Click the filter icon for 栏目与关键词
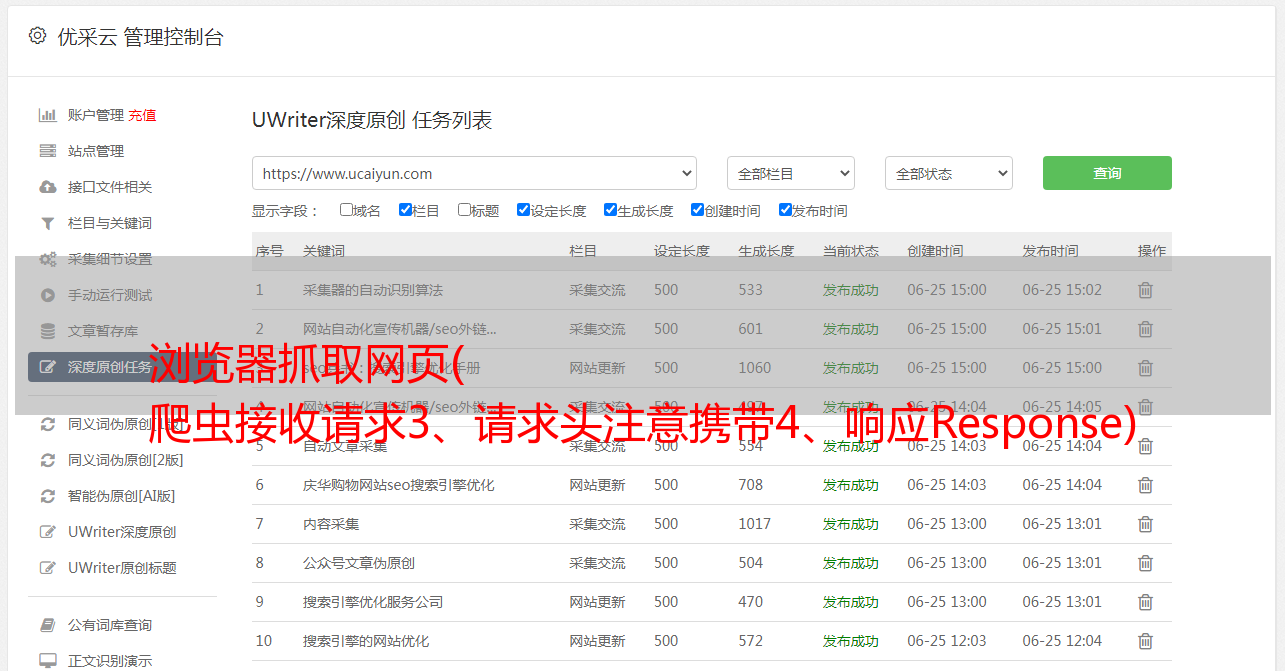1285x671 pixels. click(47, 223)
